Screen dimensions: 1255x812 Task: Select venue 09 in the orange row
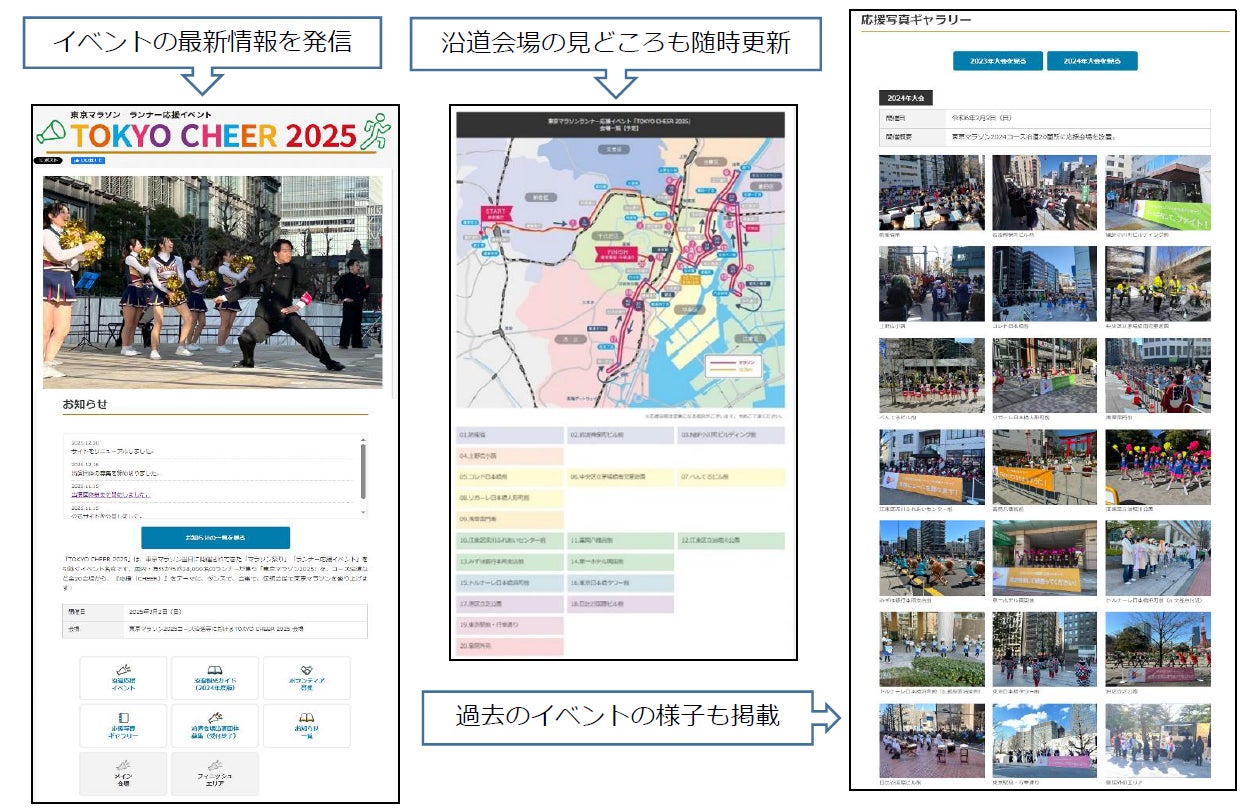point(510,519)
